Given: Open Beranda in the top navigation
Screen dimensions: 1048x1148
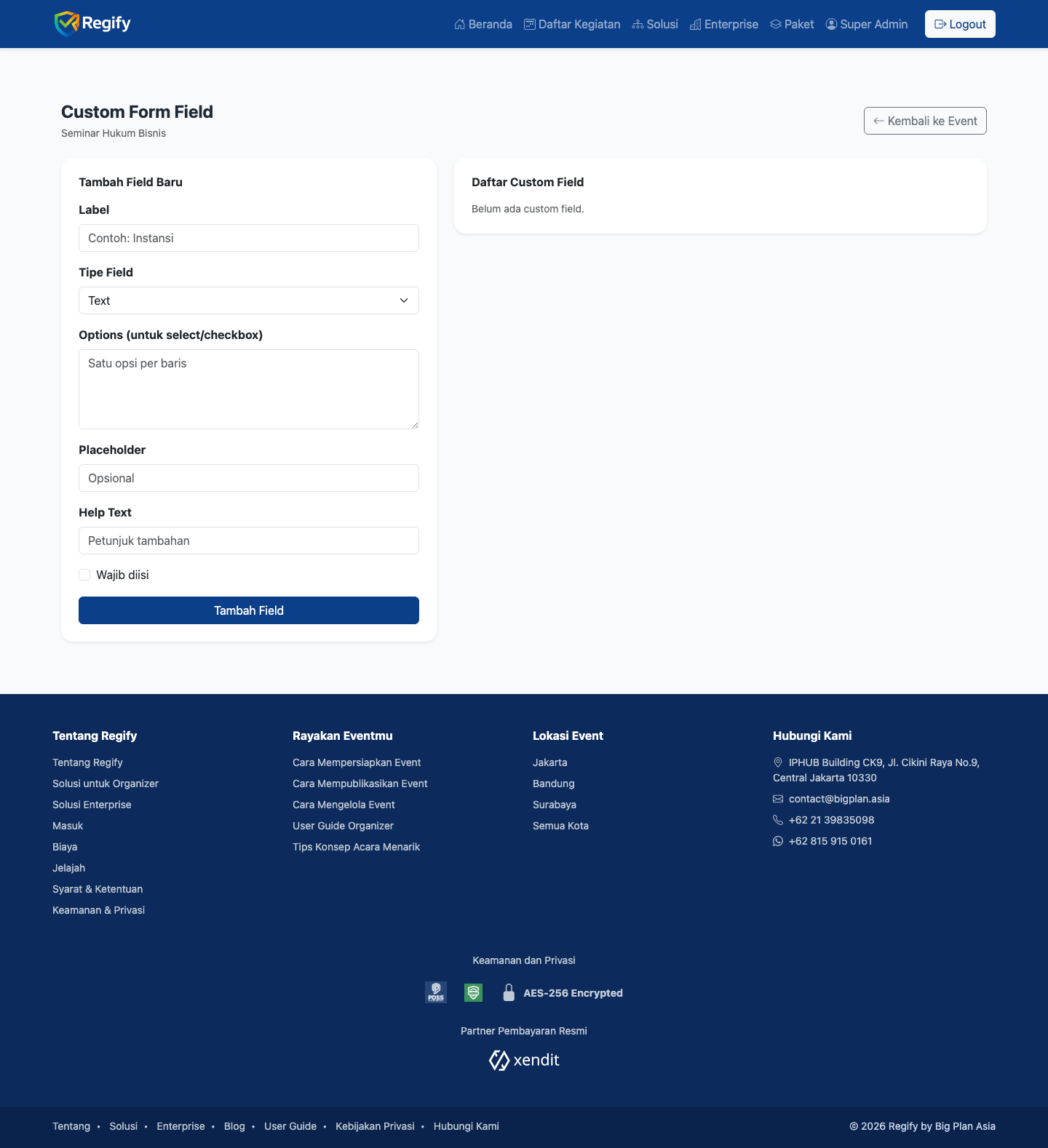Looking at the screenshot, I should pyautogui.click(x=483, y=24).
